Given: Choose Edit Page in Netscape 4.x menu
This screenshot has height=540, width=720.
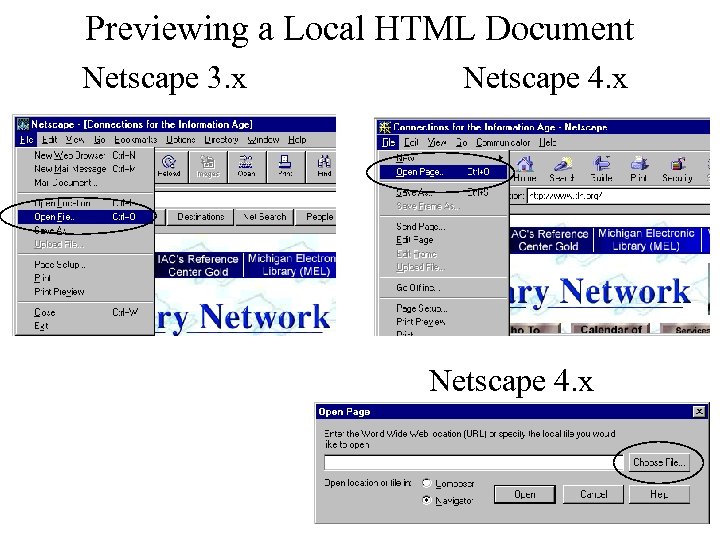Looking at the screenshot, I should coord(444,240).
